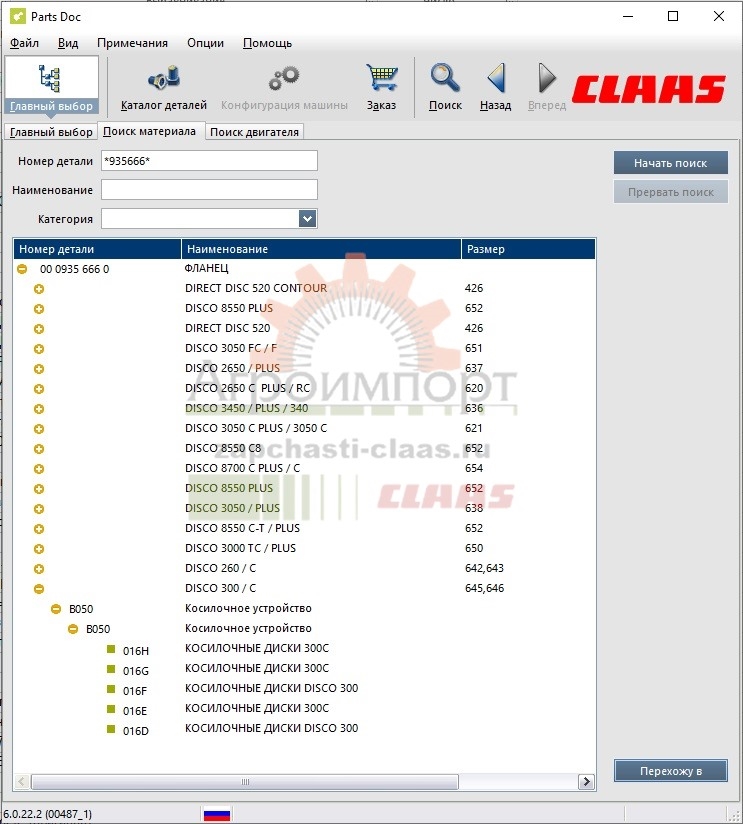Open Каталог деталей parts catalog
The height and width of the screenshot is (824, 743).
[163, 88]
